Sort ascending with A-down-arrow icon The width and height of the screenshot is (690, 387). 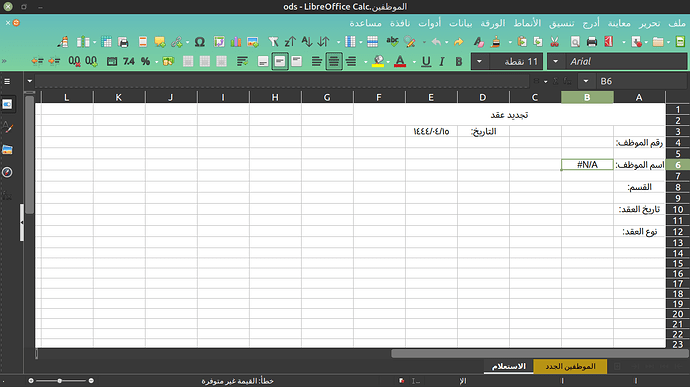[x=307, y=42]
